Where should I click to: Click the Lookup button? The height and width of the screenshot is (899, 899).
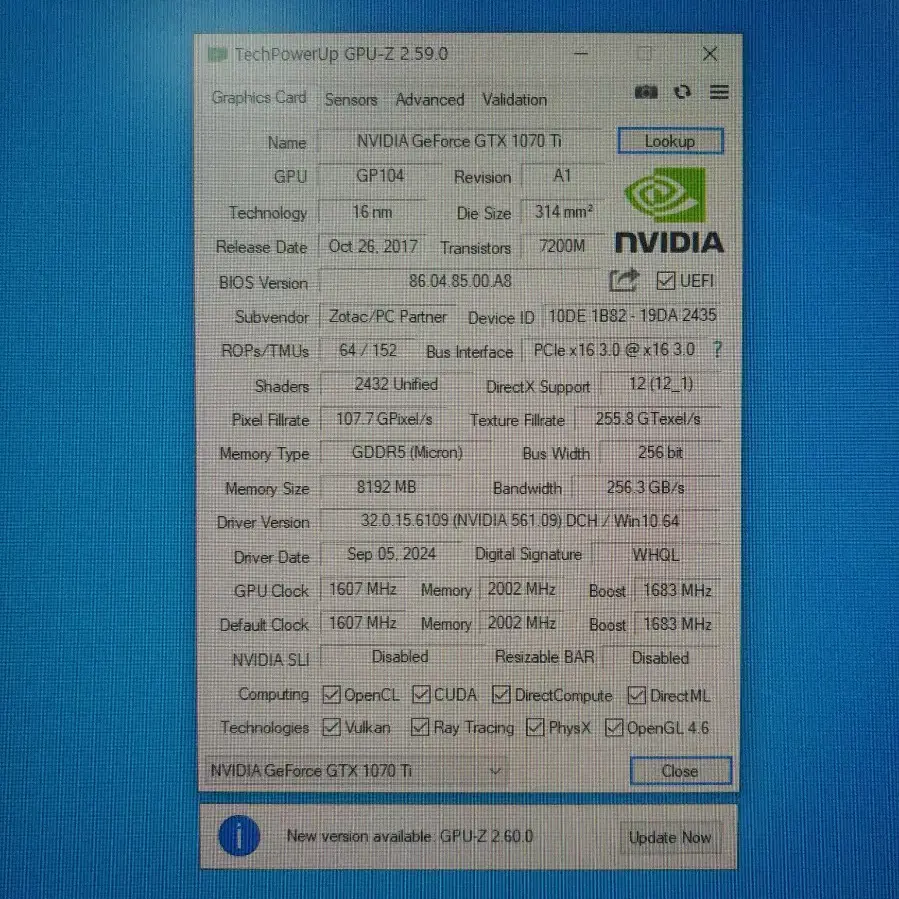tap(670, 141)
